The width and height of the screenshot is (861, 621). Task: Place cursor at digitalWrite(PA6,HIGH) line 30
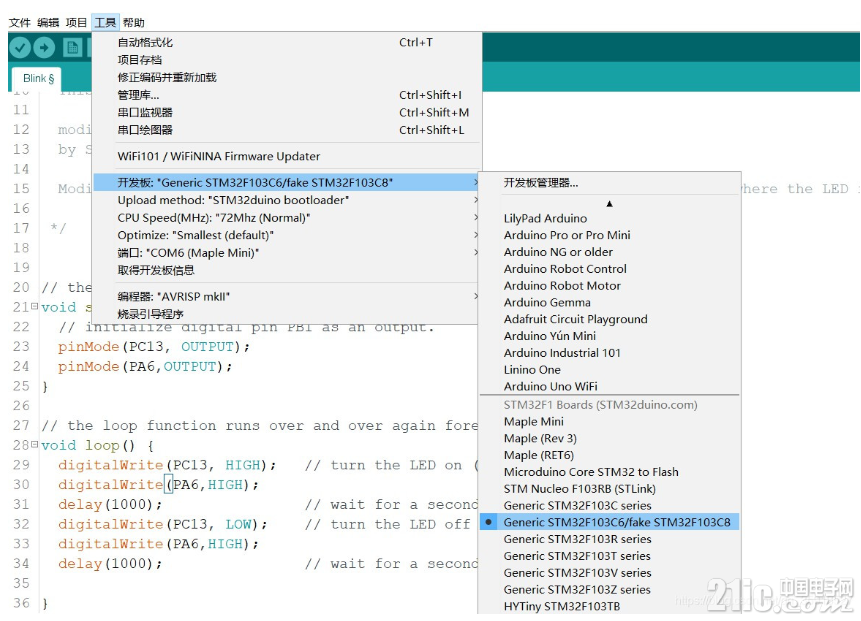(158, 485)
